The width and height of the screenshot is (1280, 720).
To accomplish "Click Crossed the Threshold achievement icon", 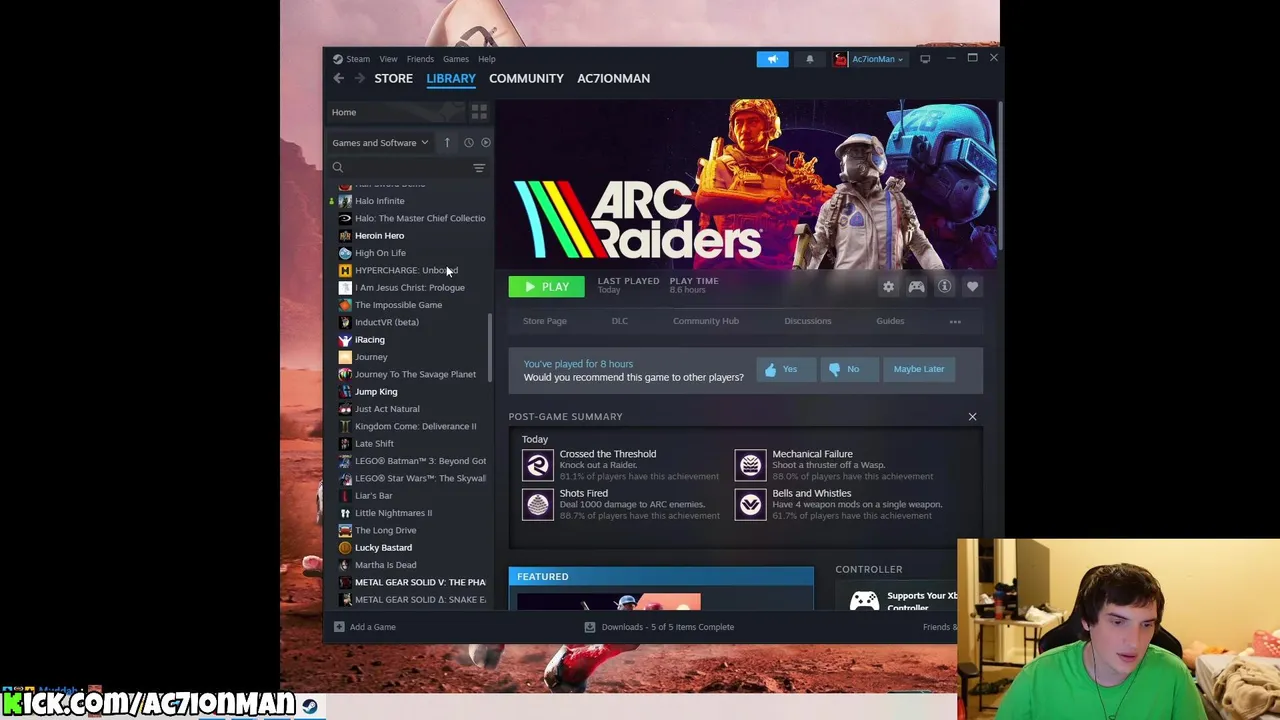I will (537, 464).
